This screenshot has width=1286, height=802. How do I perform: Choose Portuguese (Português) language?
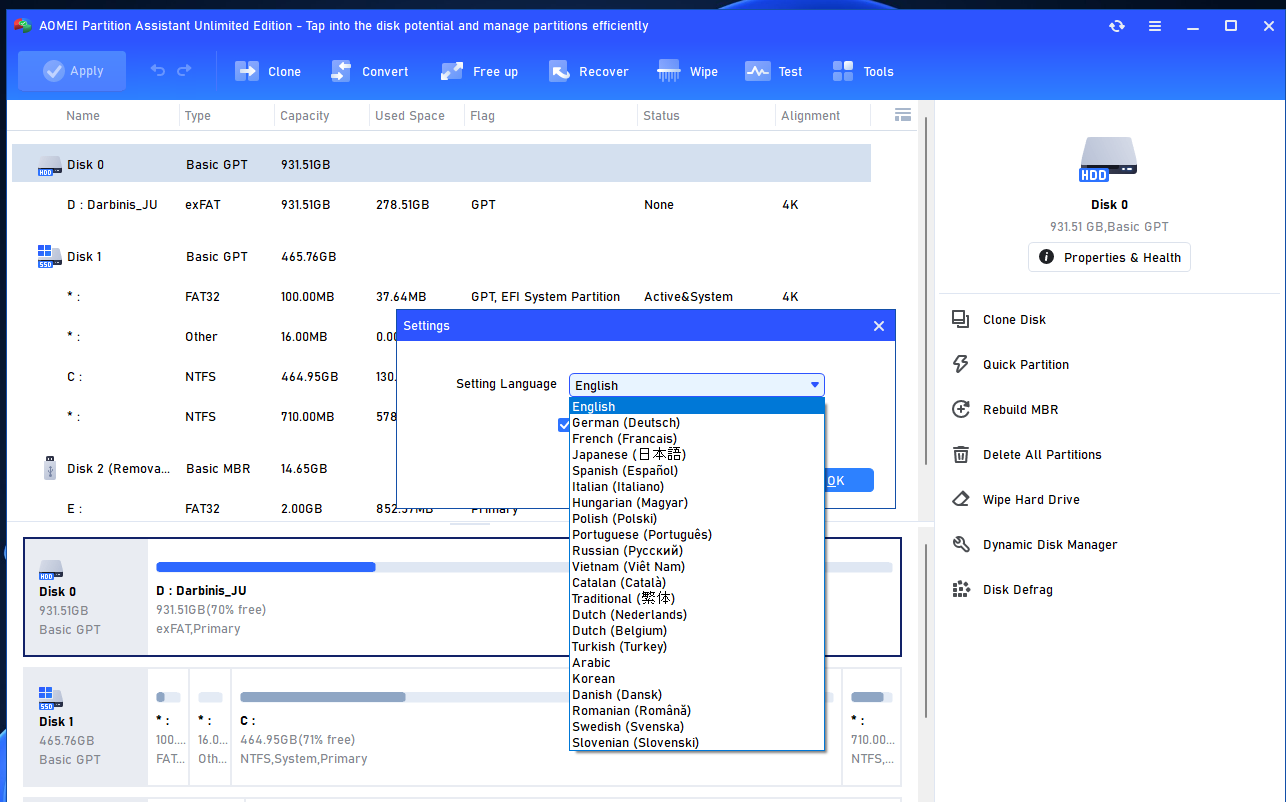click(x=697, y=534)
